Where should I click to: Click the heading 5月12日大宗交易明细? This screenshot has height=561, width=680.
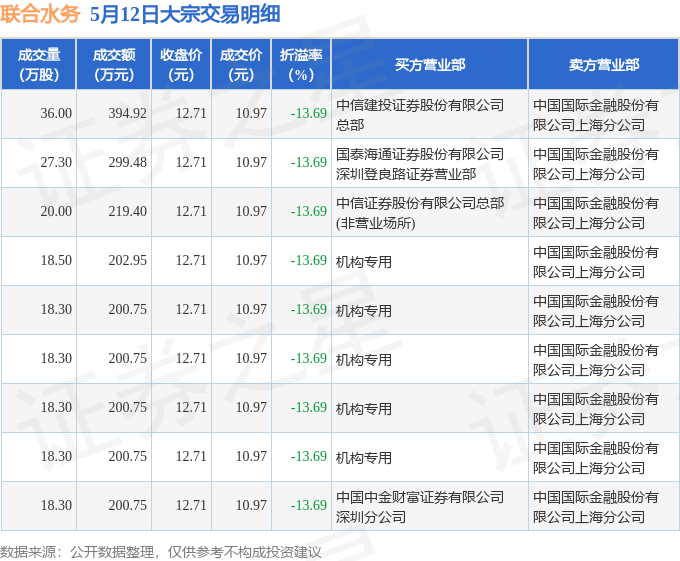tap(185, 14)
